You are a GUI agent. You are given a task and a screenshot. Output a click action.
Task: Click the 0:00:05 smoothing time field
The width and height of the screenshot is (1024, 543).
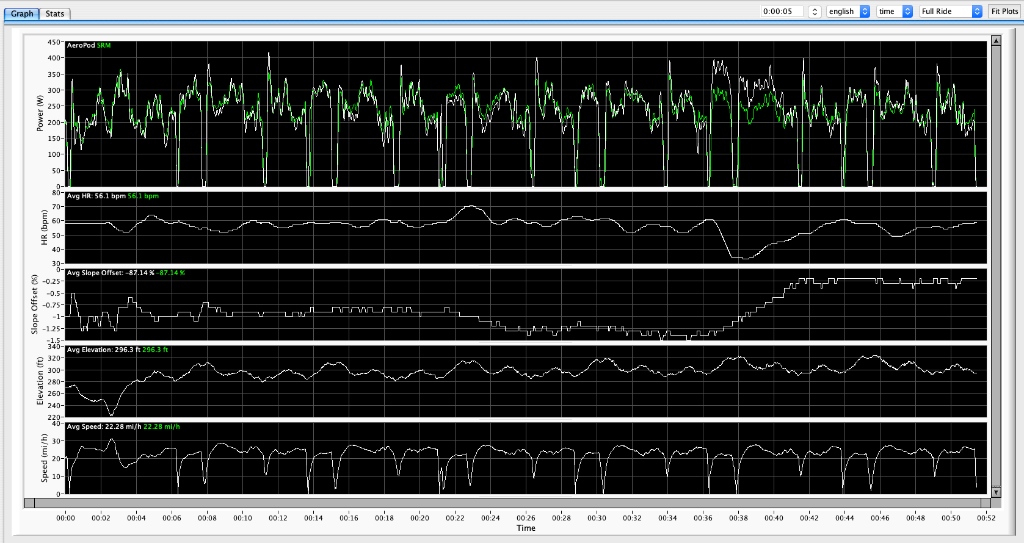click(x=780, y=11)
